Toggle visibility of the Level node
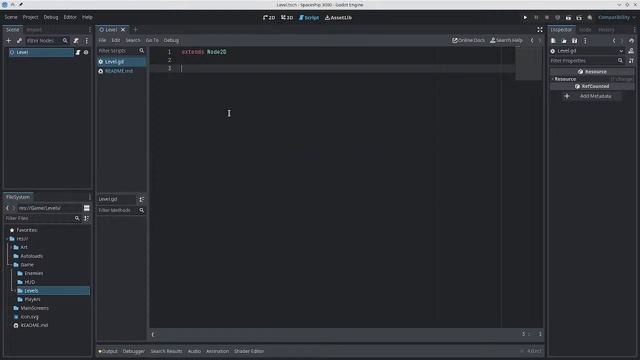Viewport: 640px width, 360px height. point(86,52)
